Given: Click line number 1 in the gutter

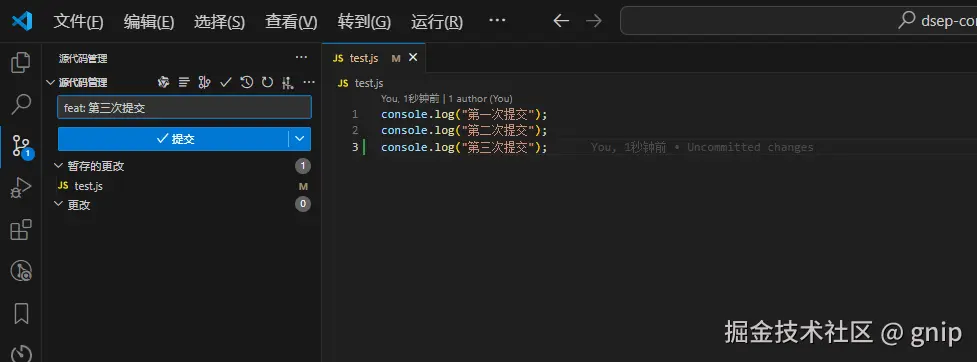Looking at the screenshot, I should point(355,115).
